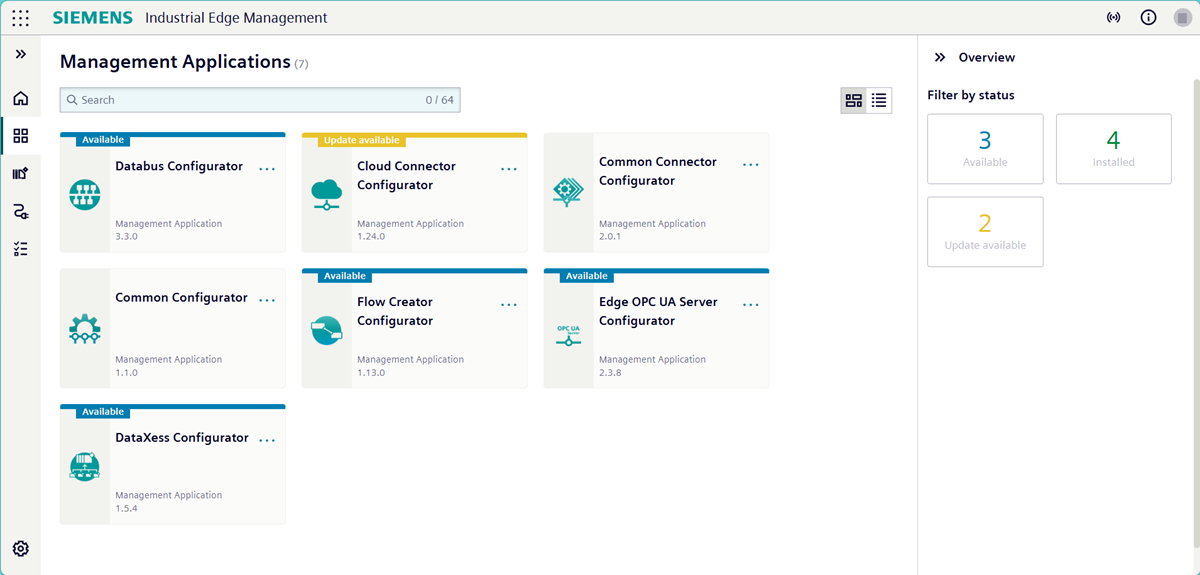Click the Flow Creator Configurator icon
1200x575 pixels.
click(x=327, y=331)
